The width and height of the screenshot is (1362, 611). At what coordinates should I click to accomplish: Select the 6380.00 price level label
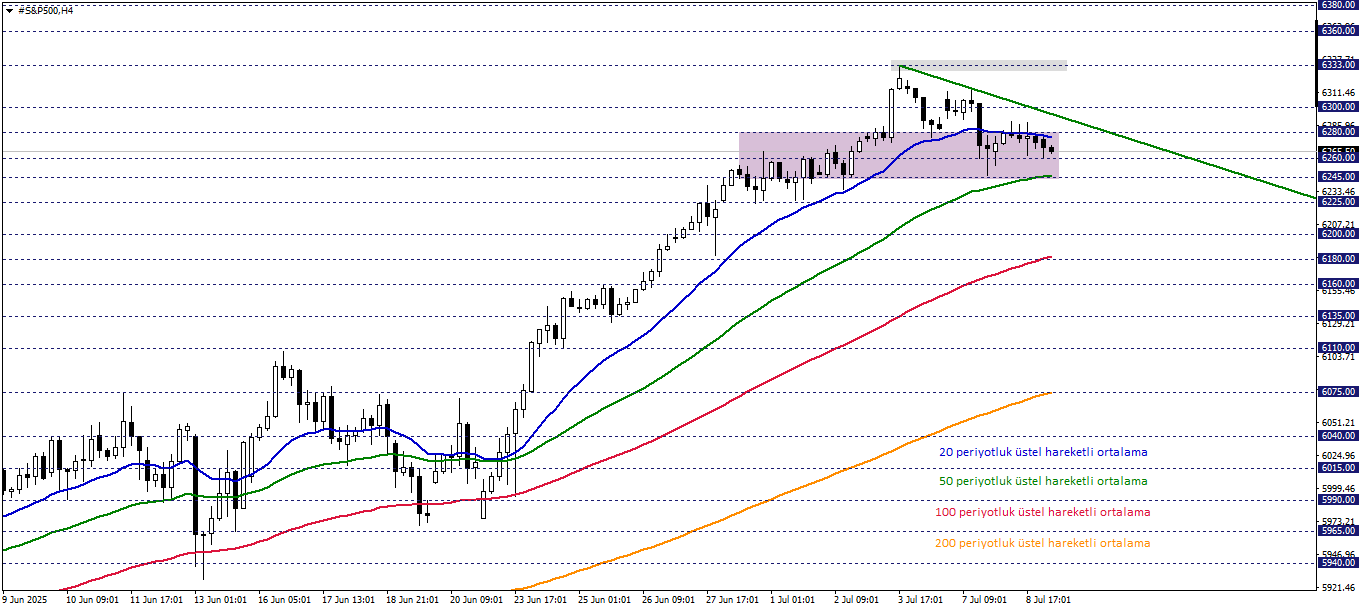(1338, 4)
